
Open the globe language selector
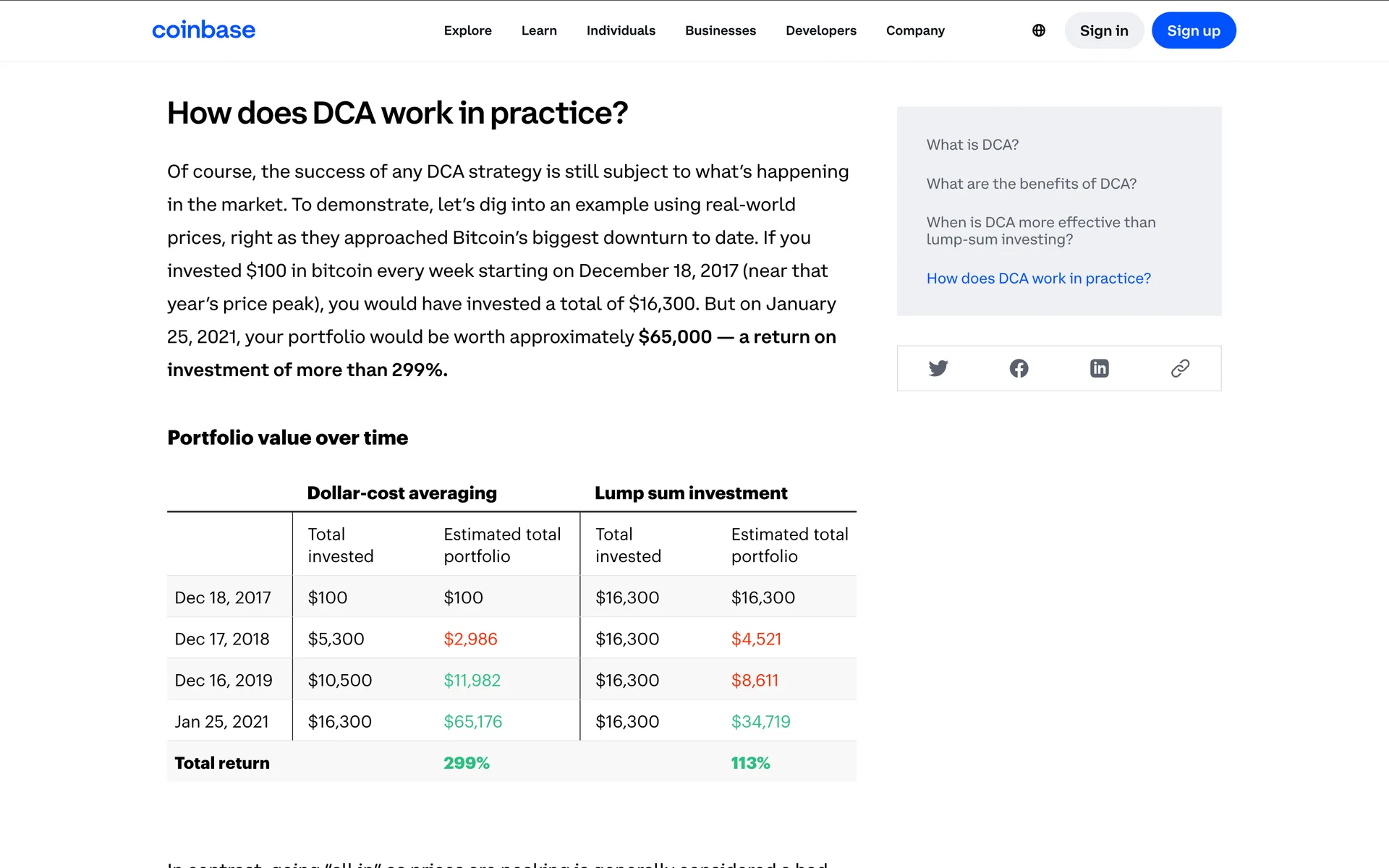point(1038,30)
